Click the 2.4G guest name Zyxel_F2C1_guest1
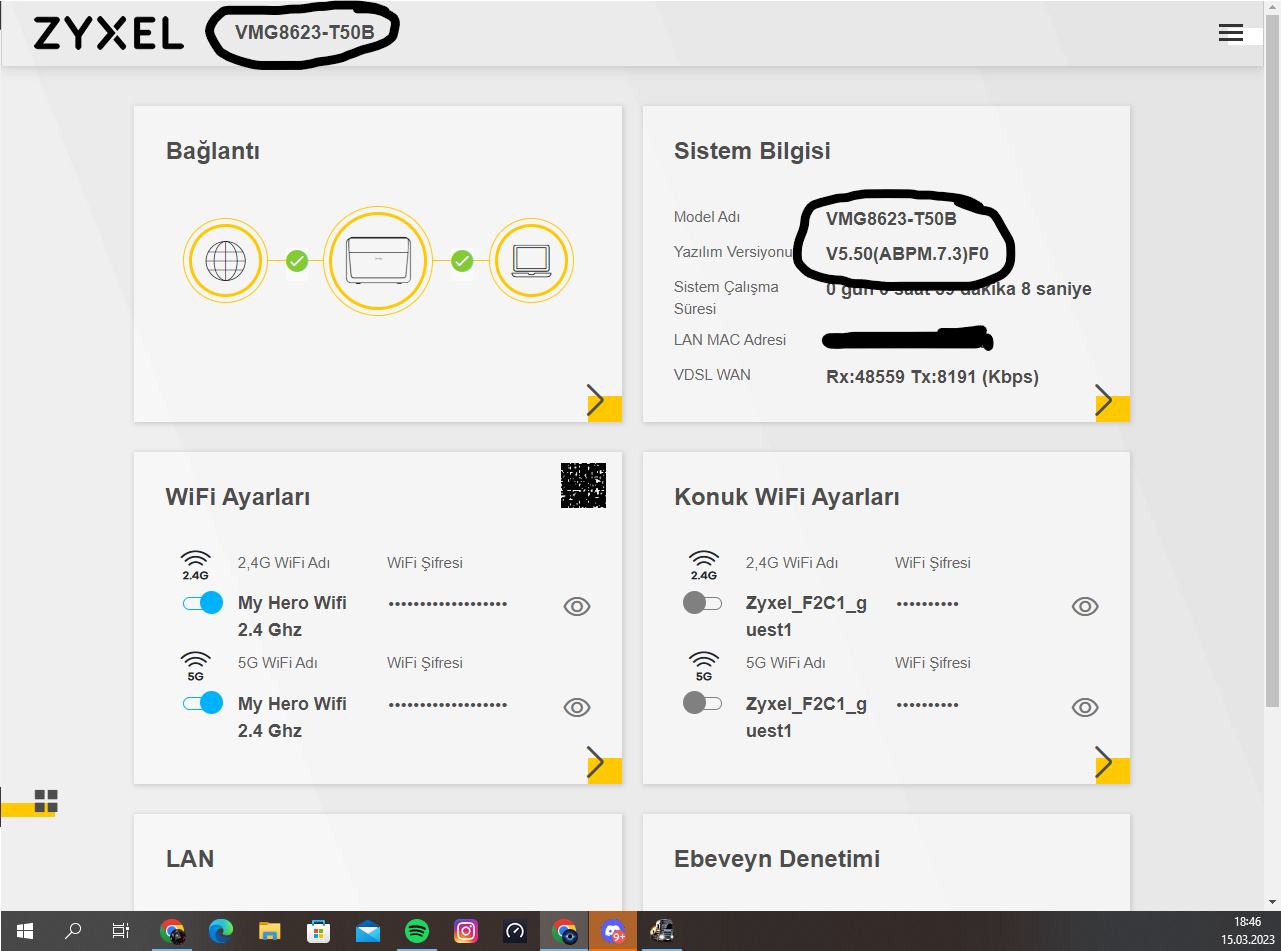1281x951 pixels. pos(806,616)
